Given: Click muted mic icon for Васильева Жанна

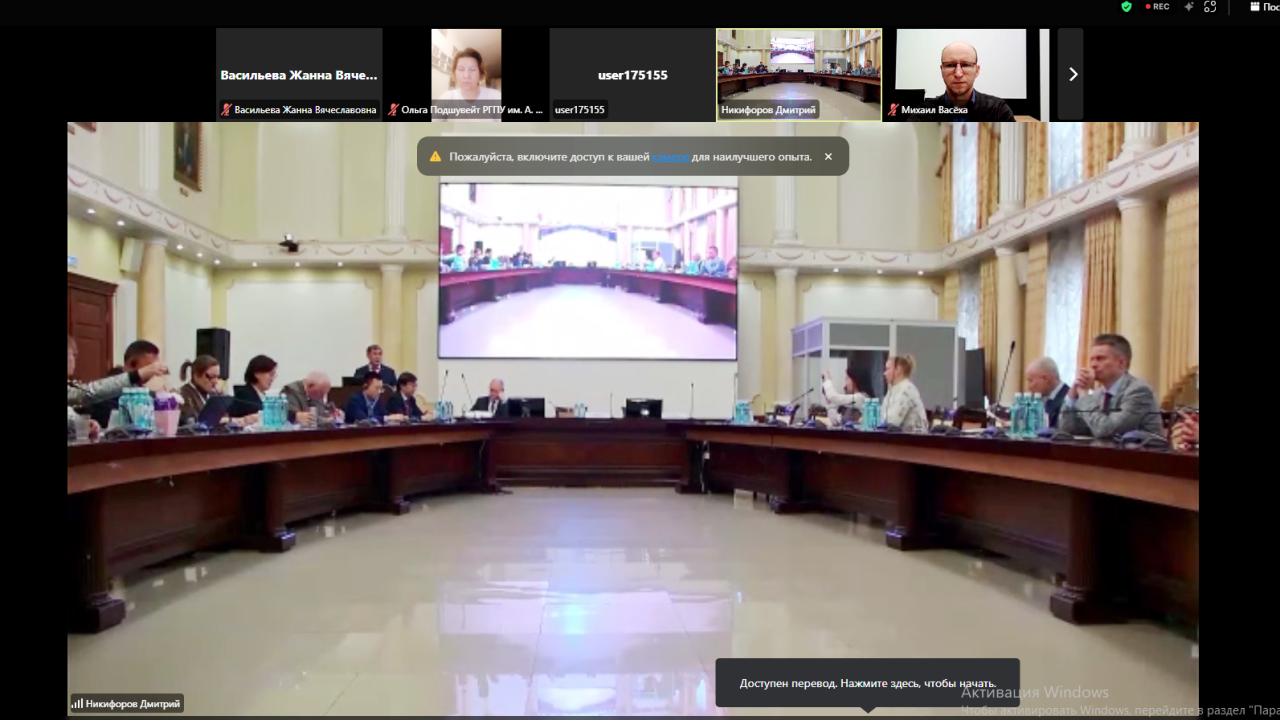Looking at the screenshot, I should click(x=226, y=110).
